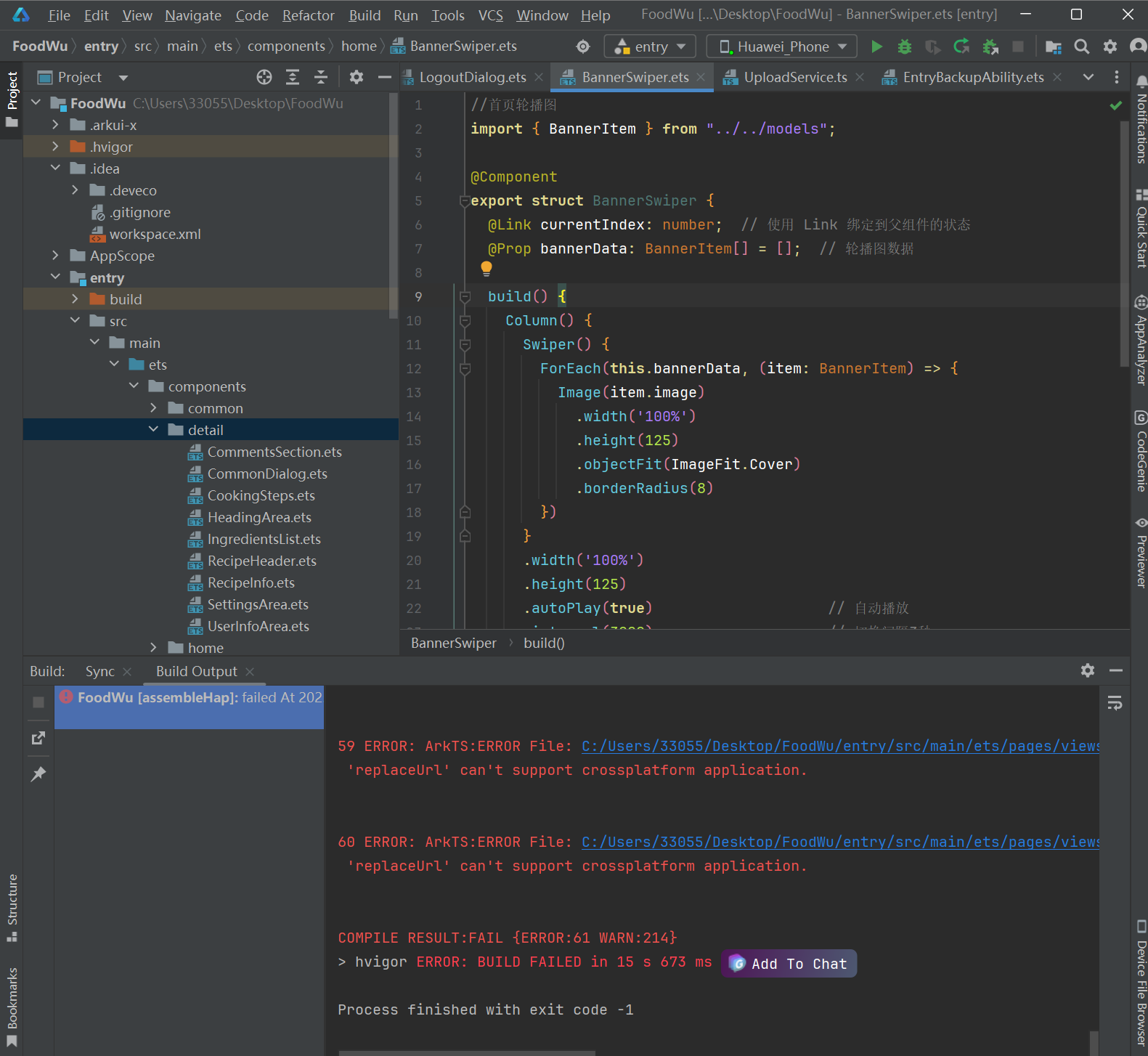Image resolution: width=1148 pixels, height=1056 pixels.
Task: Click the Debug bug icon in toolbar
Action: pyautogui.click(x=905, y=46)
